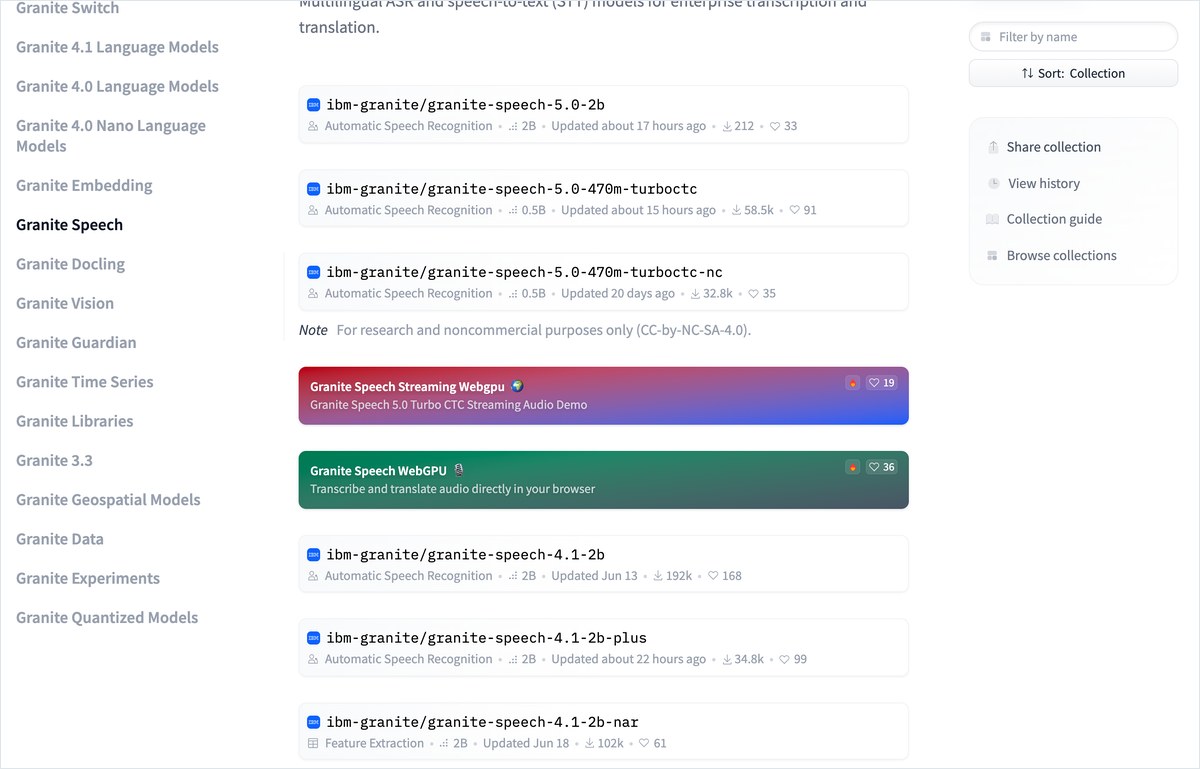This screenshot has height=769, width=1200.
Task: Click download icon next to 192k
Action: click(658, 576)
